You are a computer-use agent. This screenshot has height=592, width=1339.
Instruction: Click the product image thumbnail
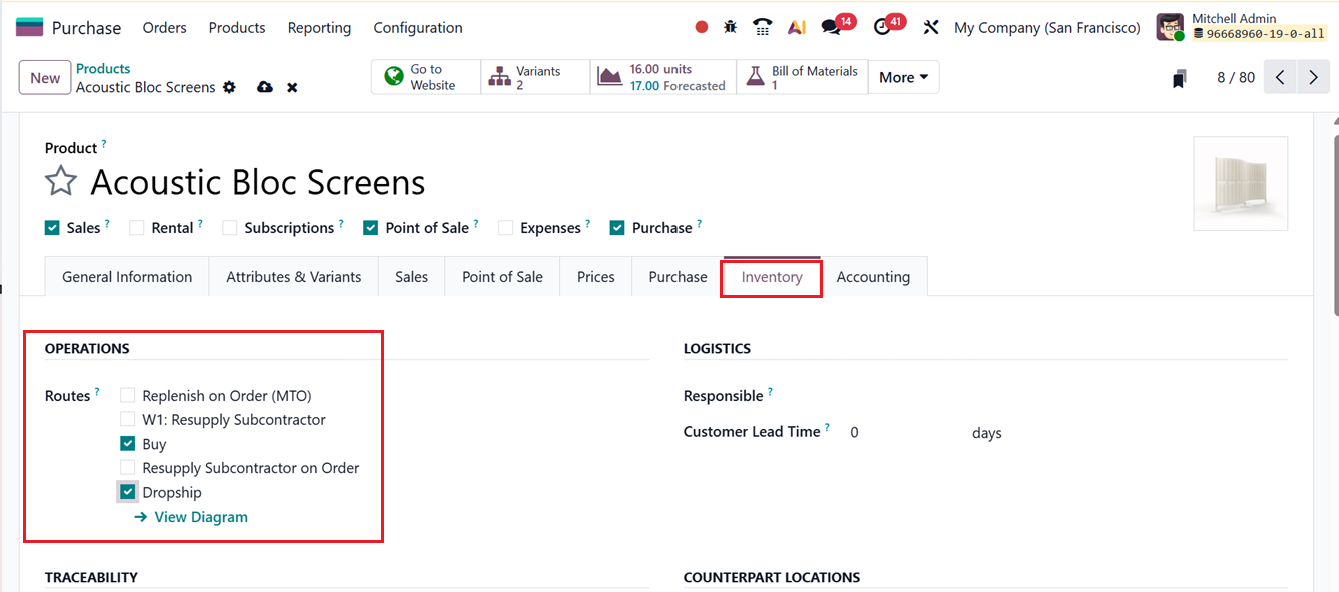click(1240, 184)
